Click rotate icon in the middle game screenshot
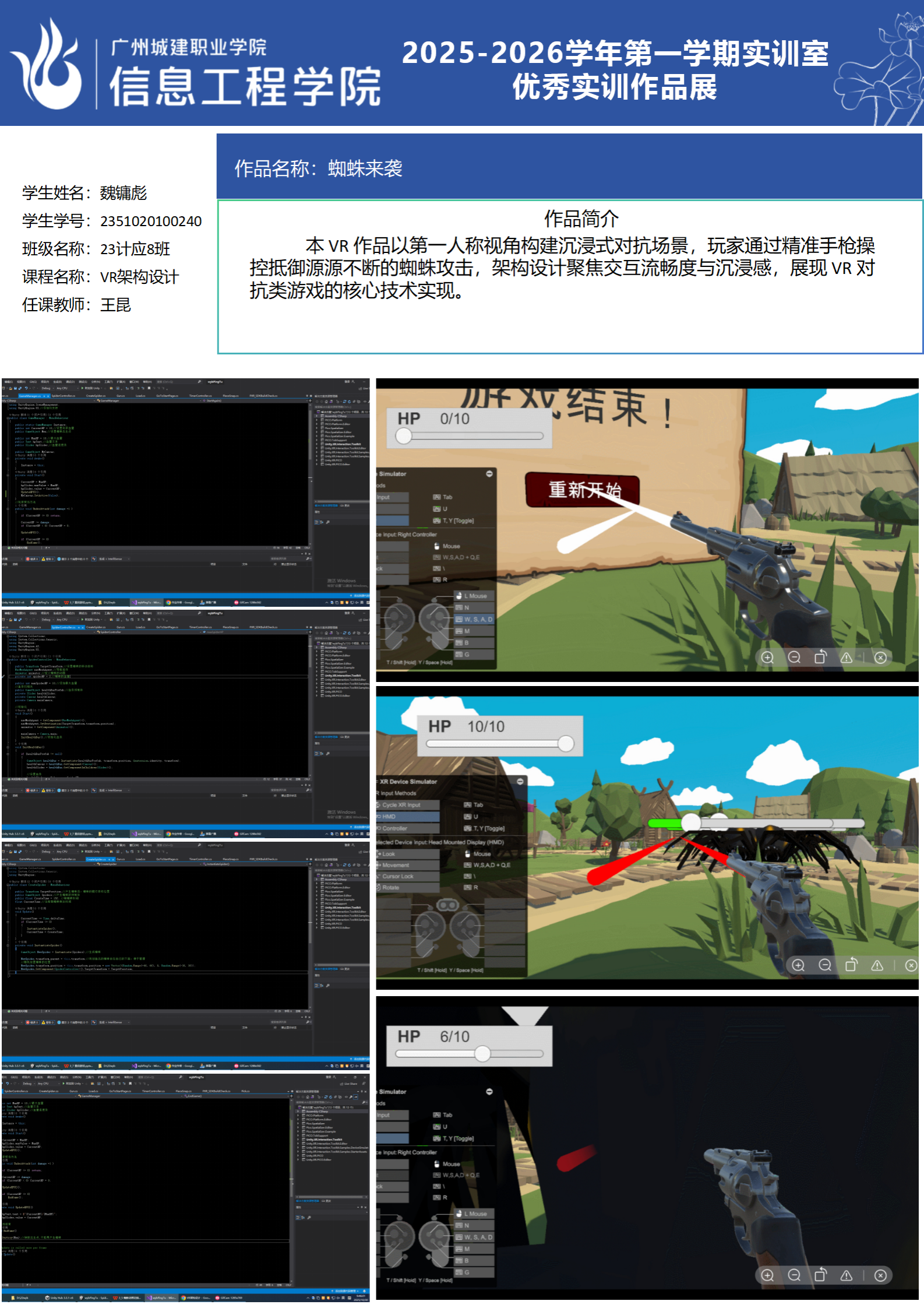 tap(851, 965)
